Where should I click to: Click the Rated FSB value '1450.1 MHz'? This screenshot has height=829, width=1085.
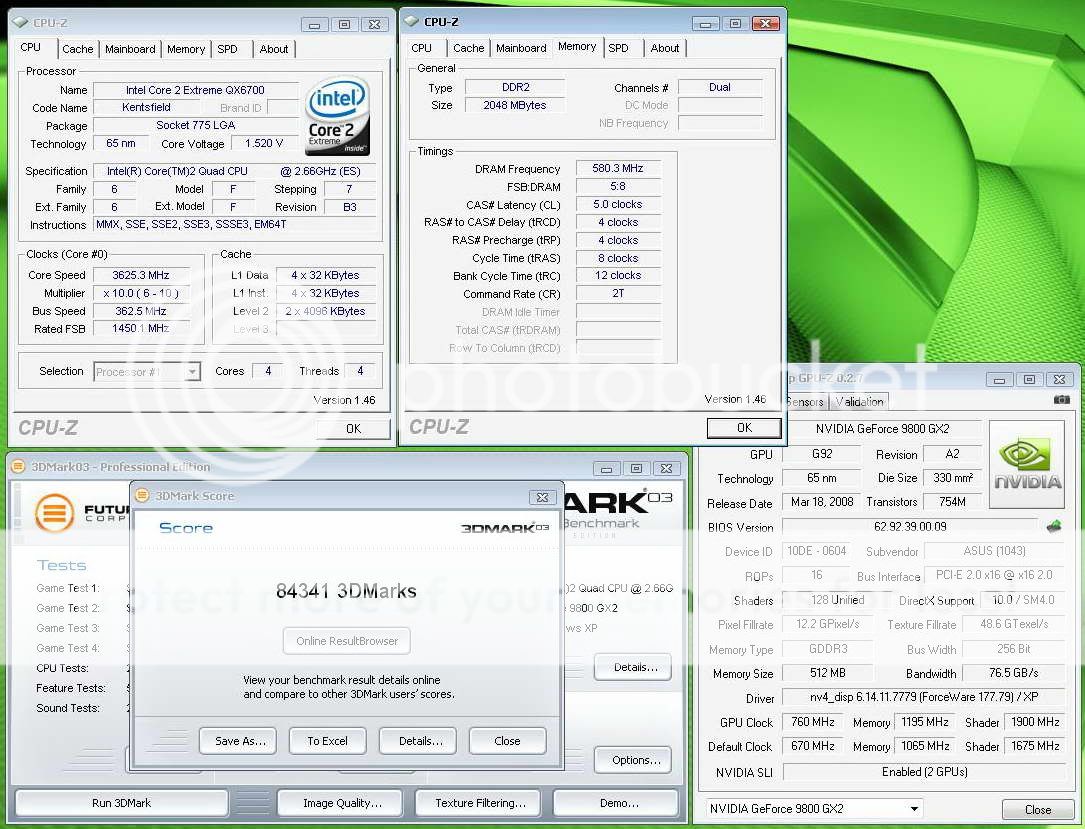tap(141, 328)
